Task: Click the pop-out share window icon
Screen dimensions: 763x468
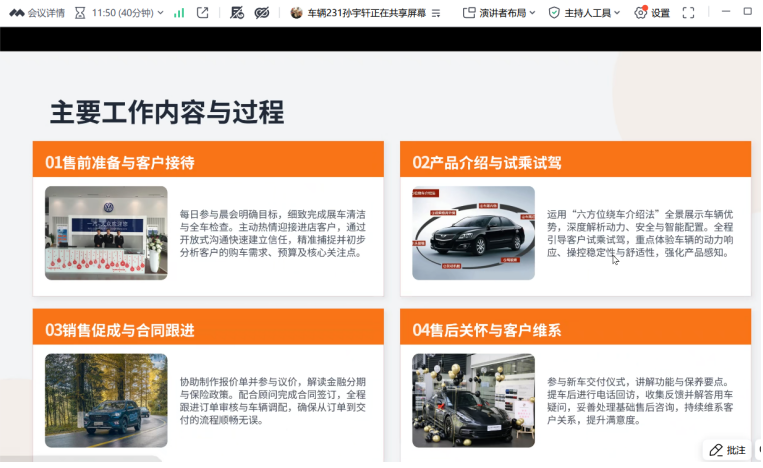Action: 202,13
